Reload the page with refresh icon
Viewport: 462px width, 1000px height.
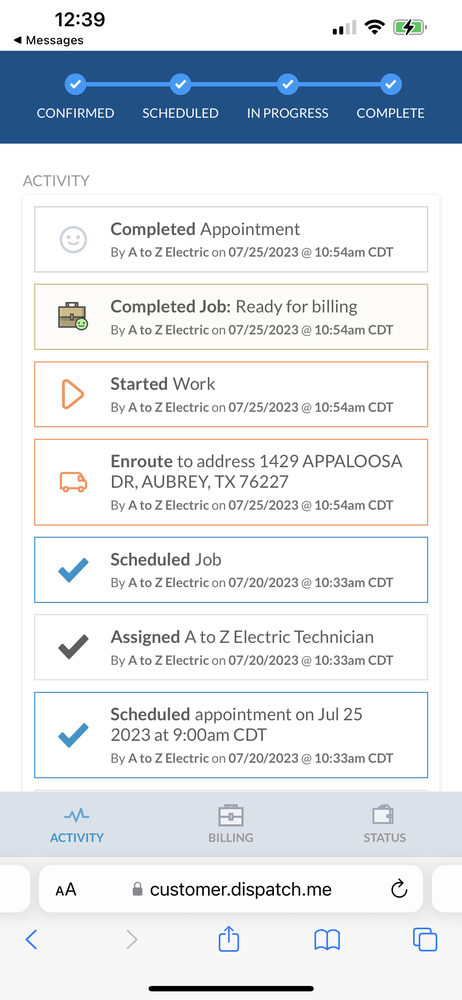(399, 889)
